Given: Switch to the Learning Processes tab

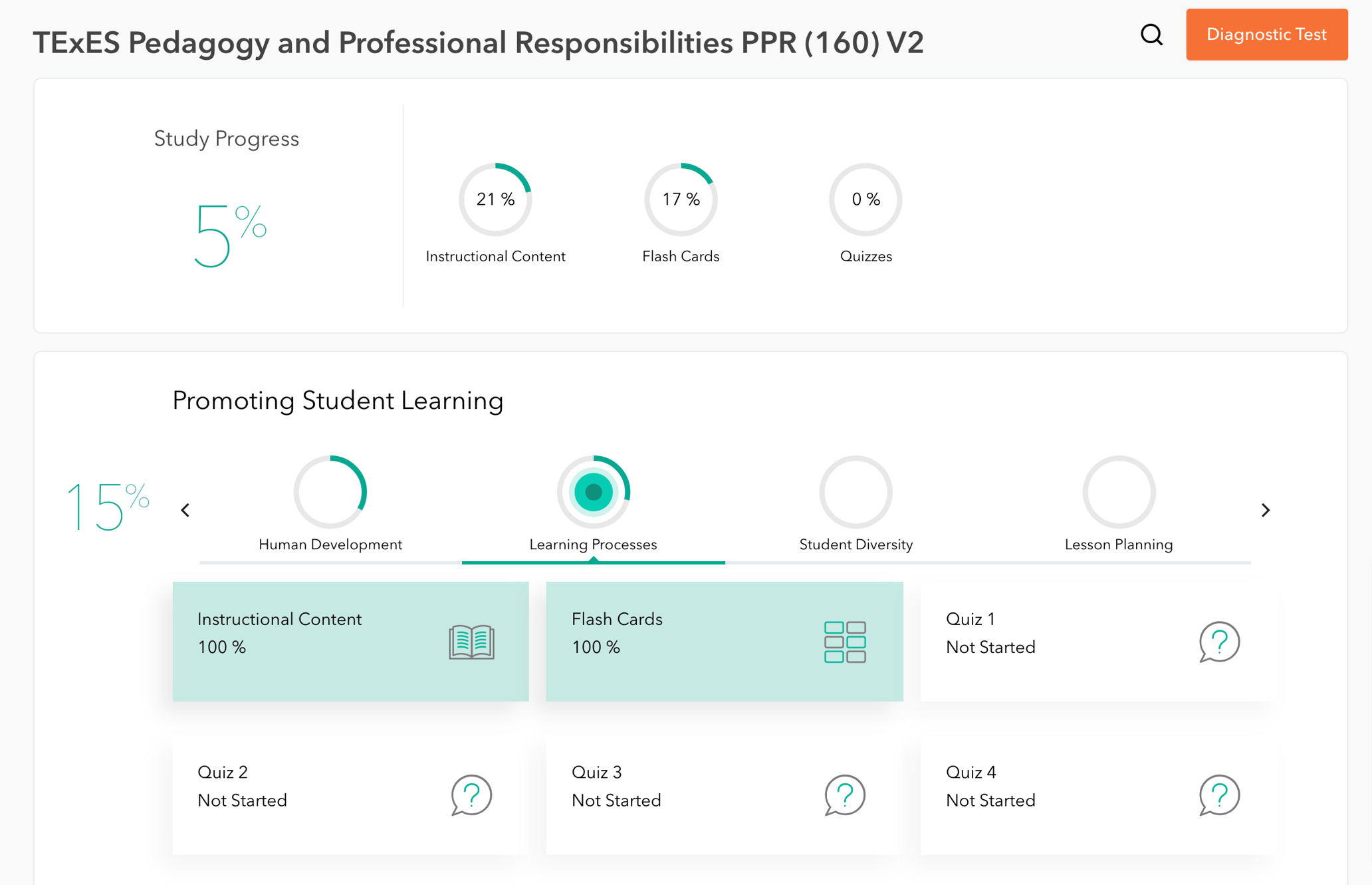Looking at the screenshot, I should tap(593, 544).
